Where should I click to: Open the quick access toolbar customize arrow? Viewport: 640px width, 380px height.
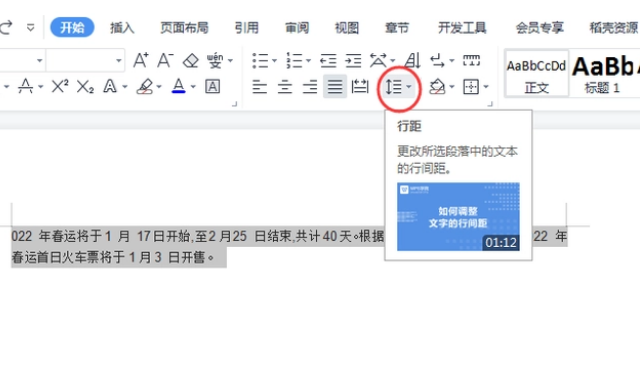(x=30, y=28)
